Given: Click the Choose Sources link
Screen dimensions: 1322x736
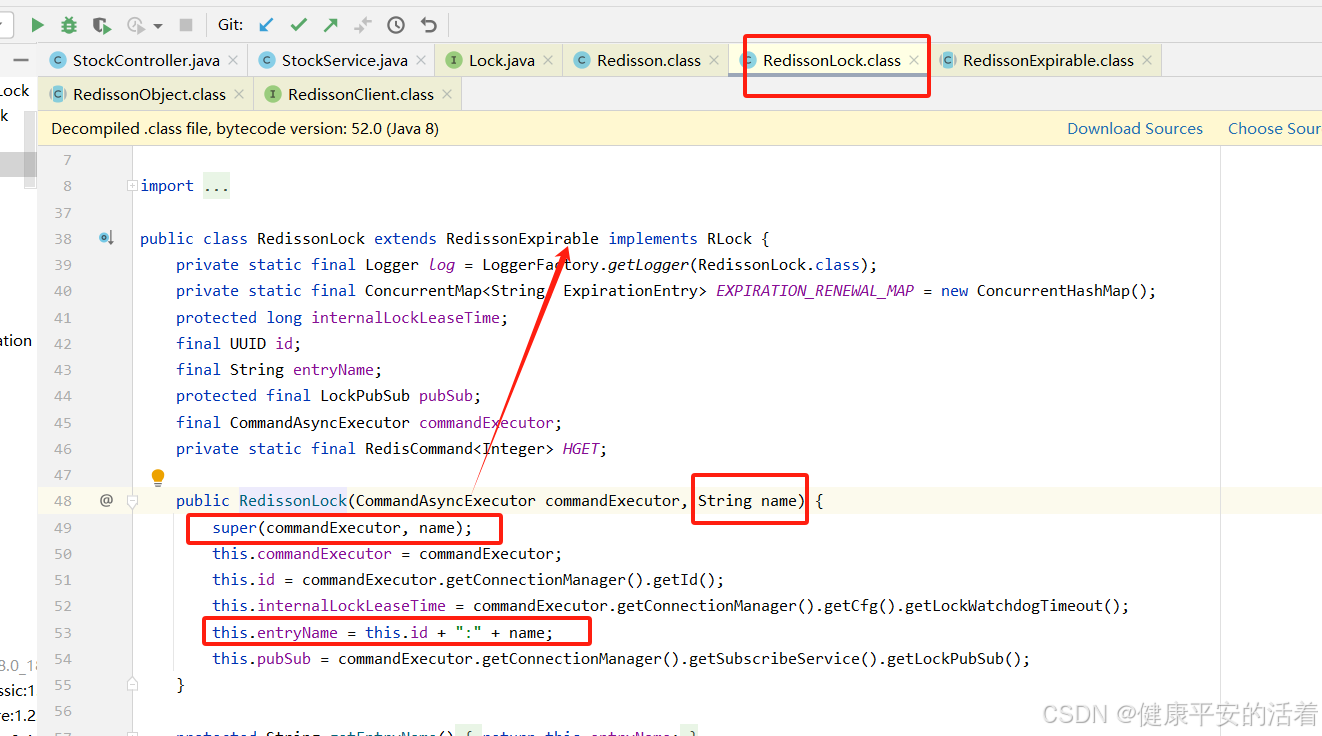Looking at the screenshot, I should [1275, 128].
